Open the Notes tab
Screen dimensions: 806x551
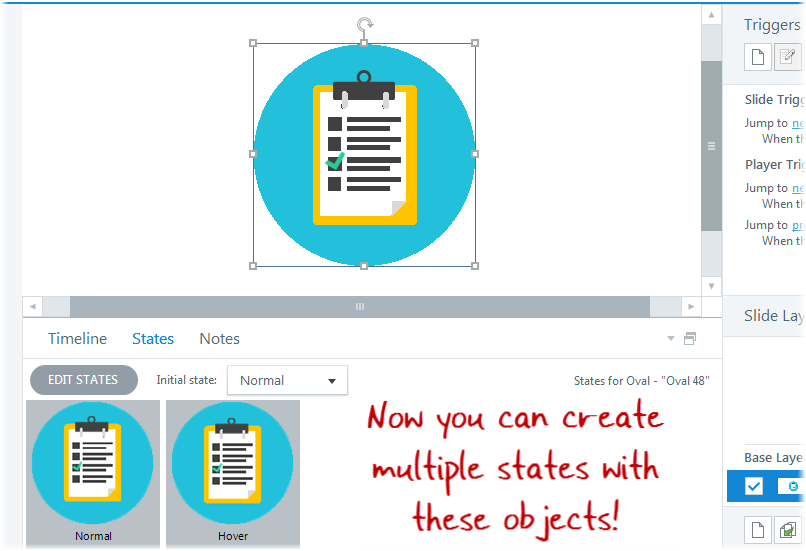(219, 339)
